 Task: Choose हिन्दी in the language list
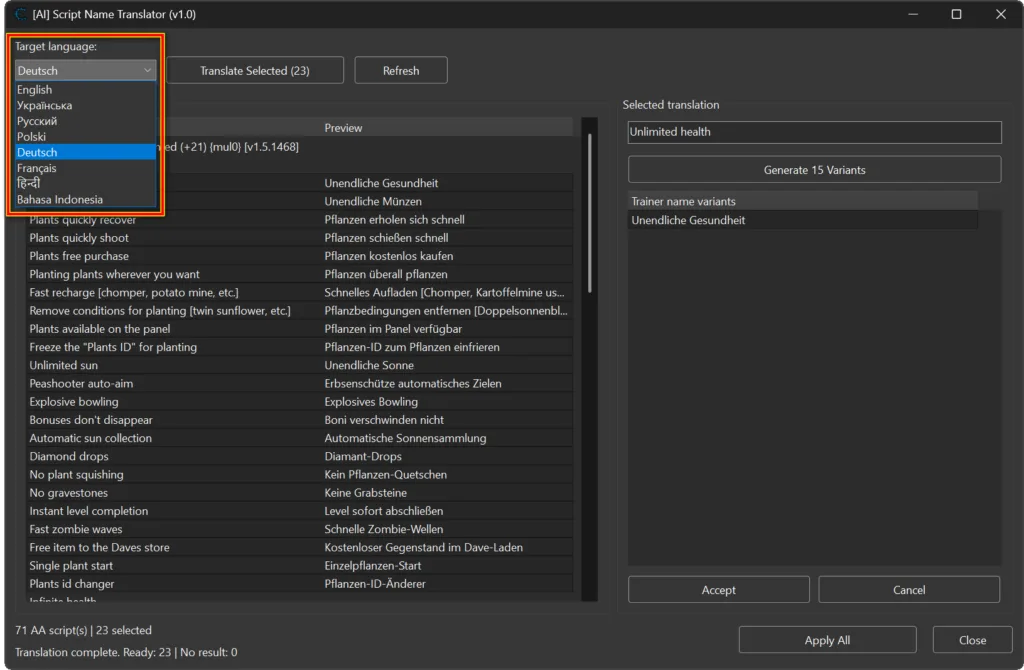85,183
